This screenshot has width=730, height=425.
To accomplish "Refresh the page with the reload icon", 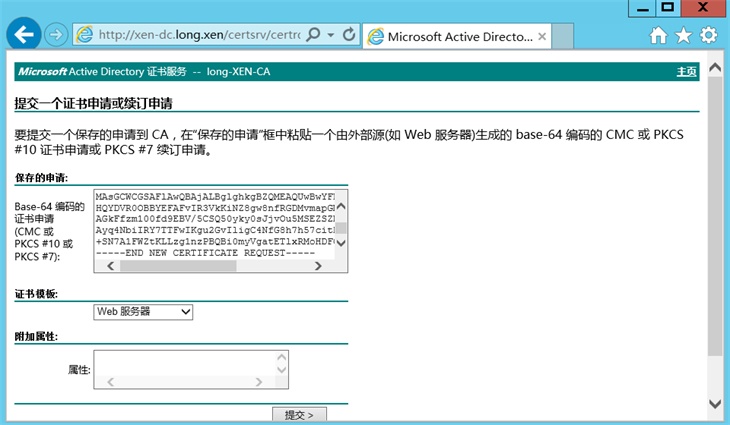I will 349,34.
